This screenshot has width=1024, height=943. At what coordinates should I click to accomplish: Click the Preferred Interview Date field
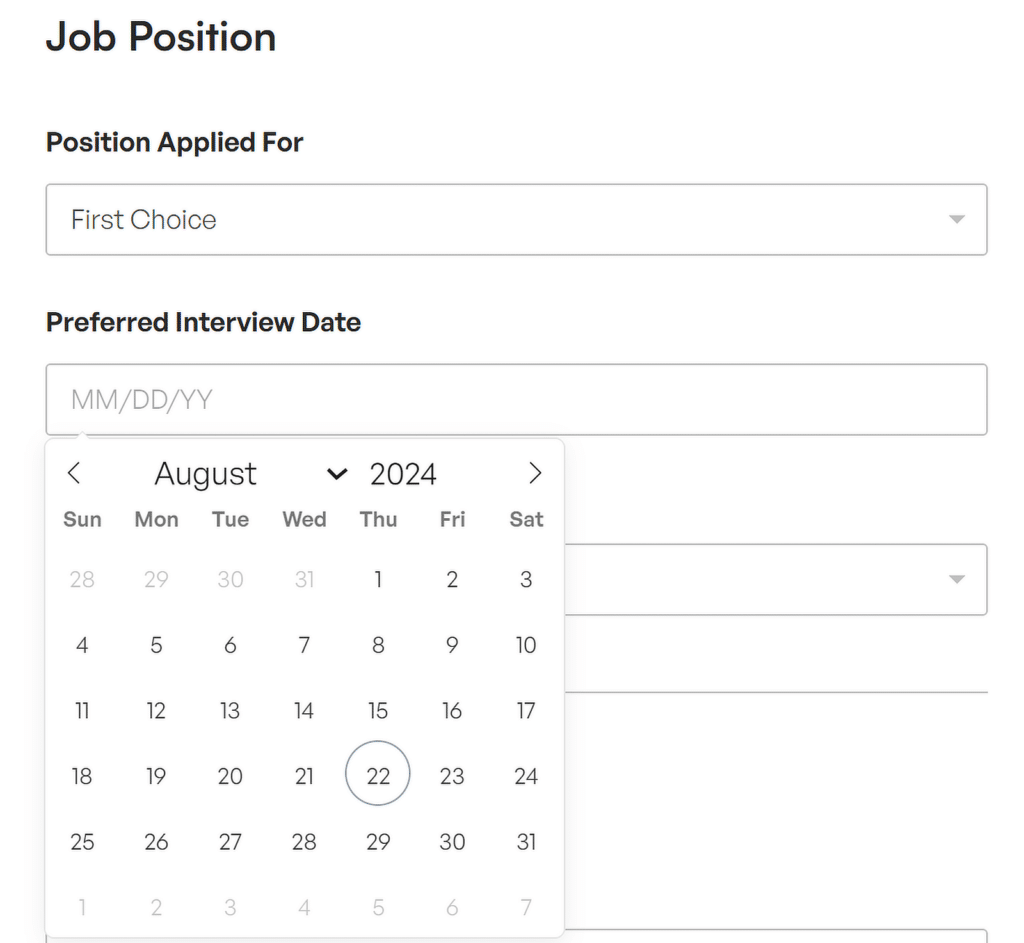pyautogui.click(x=516, y=400)
